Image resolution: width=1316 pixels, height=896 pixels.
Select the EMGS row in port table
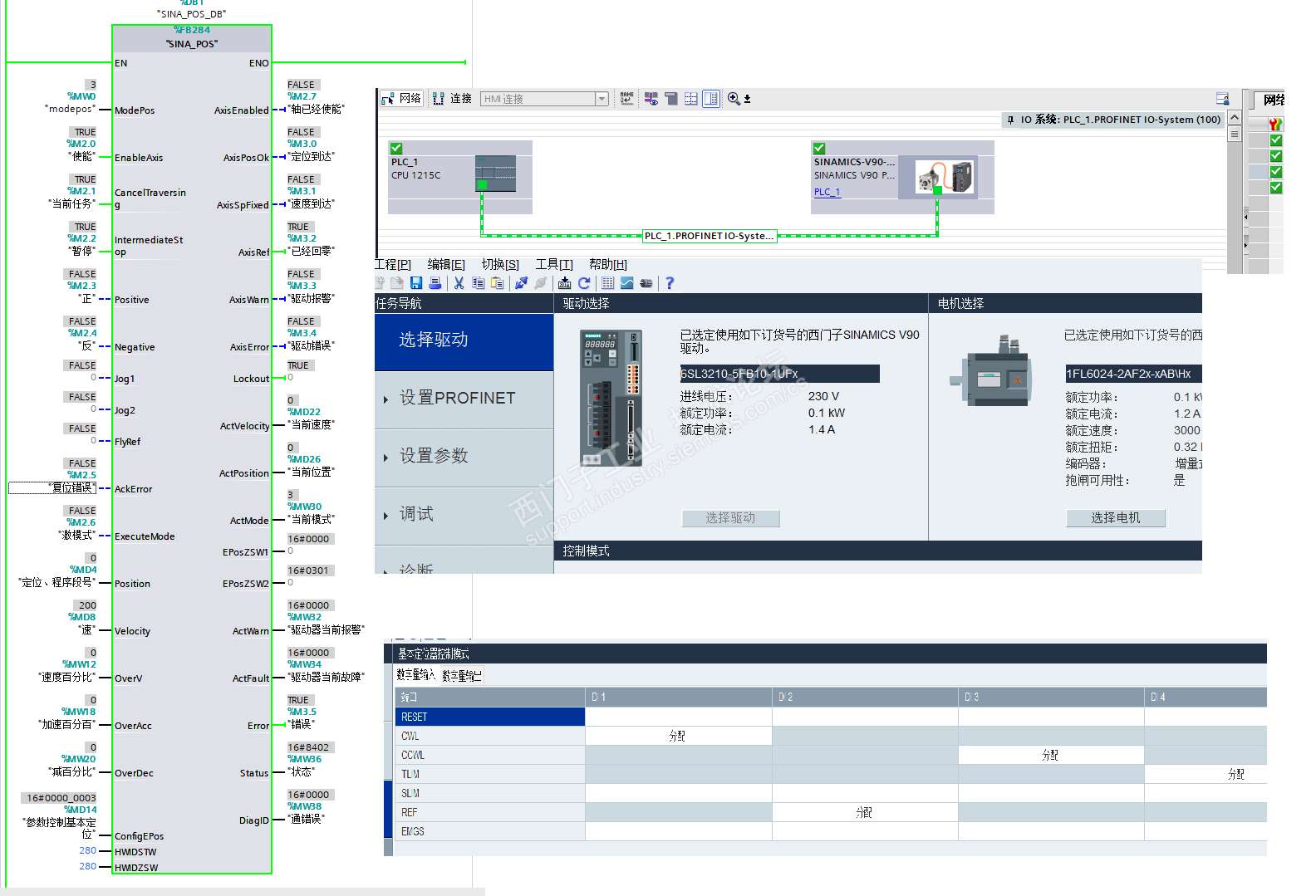[490, 831]
